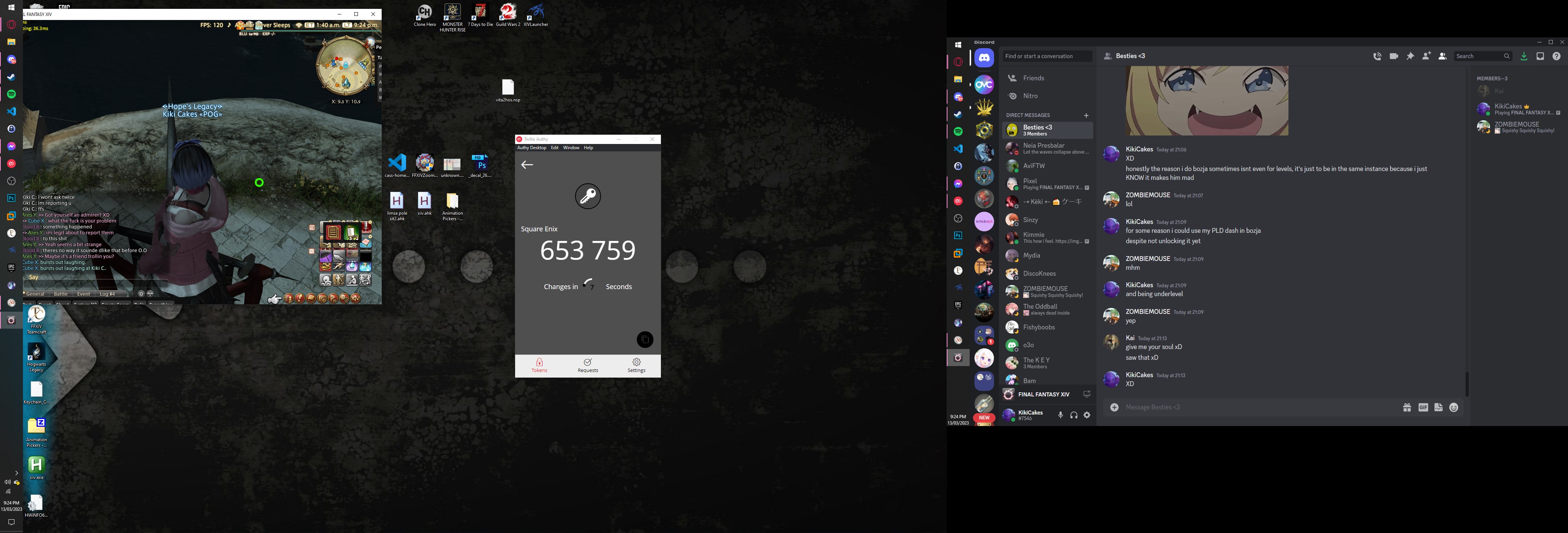Open the GIF picker in Discord
This screenshot has width=1568, height=533.
pyautogui.click(x=1423, y=408)
